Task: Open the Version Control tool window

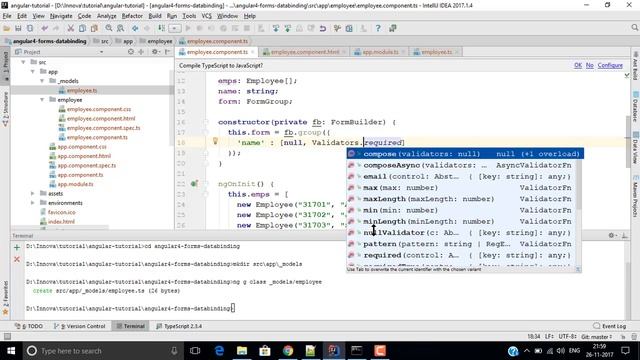Action: (80, 326)
